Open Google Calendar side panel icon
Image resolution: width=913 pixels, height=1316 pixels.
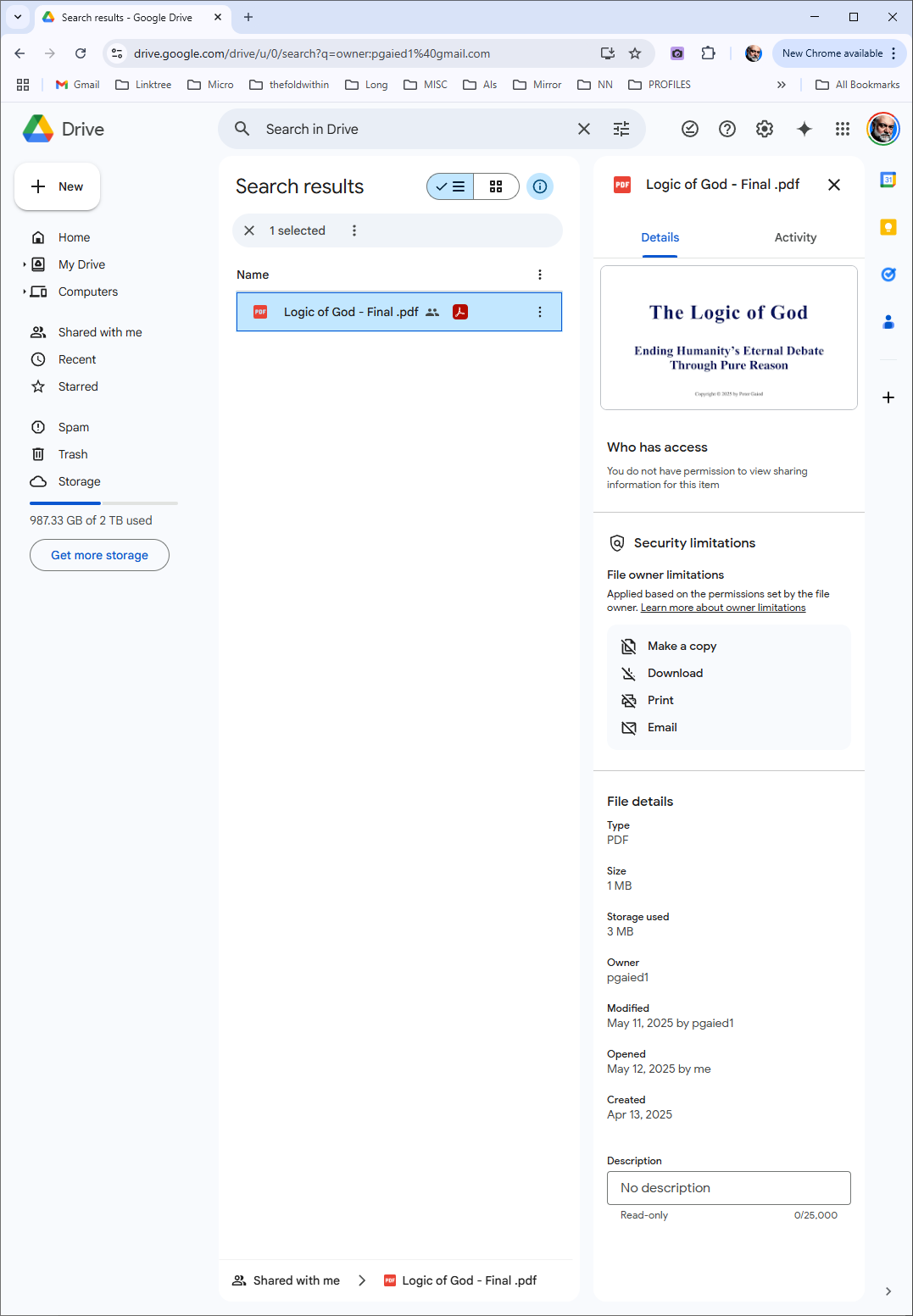[x=888, y=180]
